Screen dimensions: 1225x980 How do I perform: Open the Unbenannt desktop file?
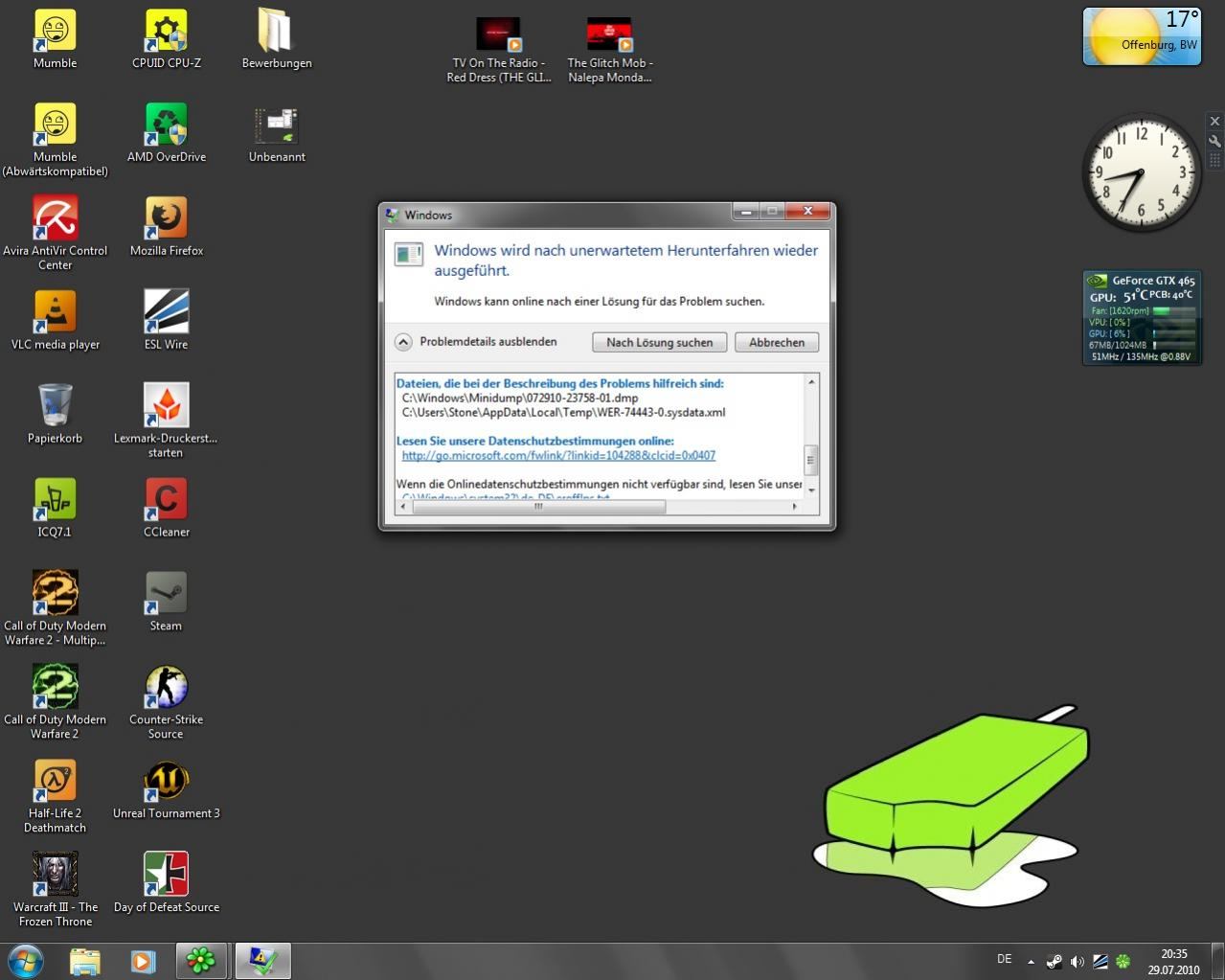tap(277, 133)
